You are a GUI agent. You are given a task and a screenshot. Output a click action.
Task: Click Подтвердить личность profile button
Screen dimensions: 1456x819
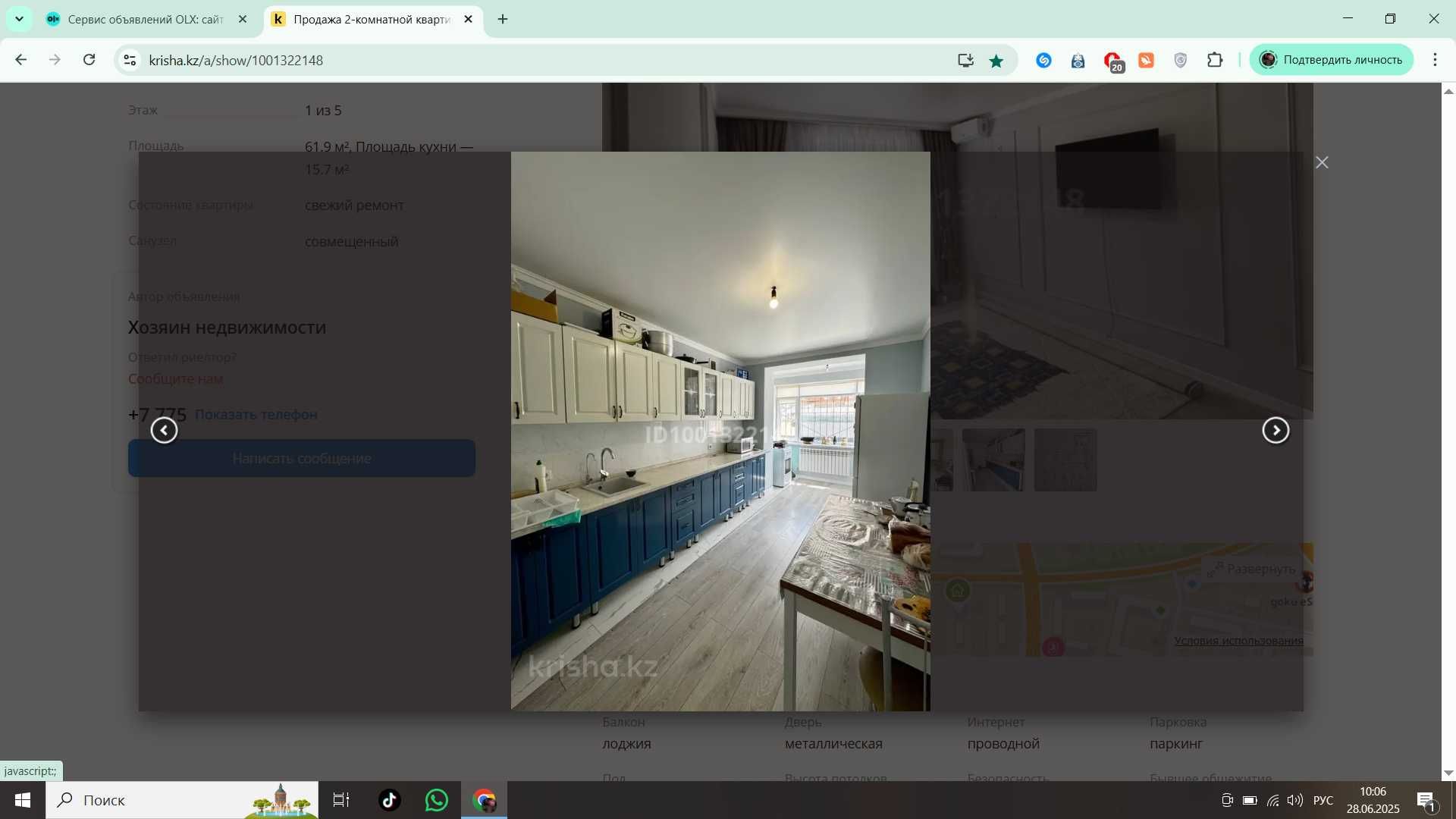coord(1332,60)
